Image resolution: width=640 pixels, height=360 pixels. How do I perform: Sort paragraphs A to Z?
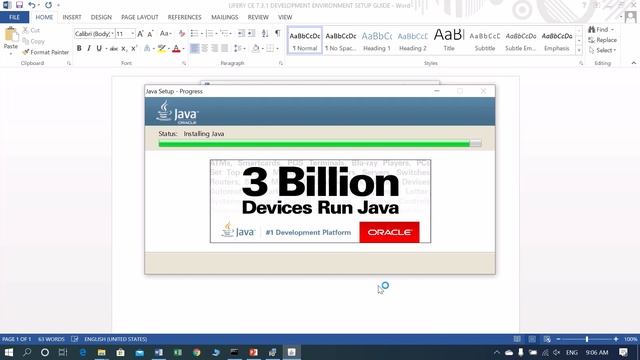[x=265, y=33]
